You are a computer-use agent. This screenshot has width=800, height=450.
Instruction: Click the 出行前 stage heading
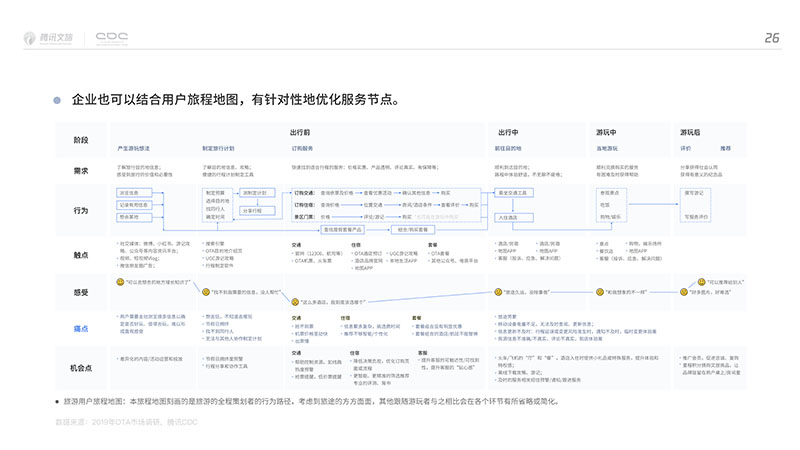pyautogui.click(x=299, y=132)
